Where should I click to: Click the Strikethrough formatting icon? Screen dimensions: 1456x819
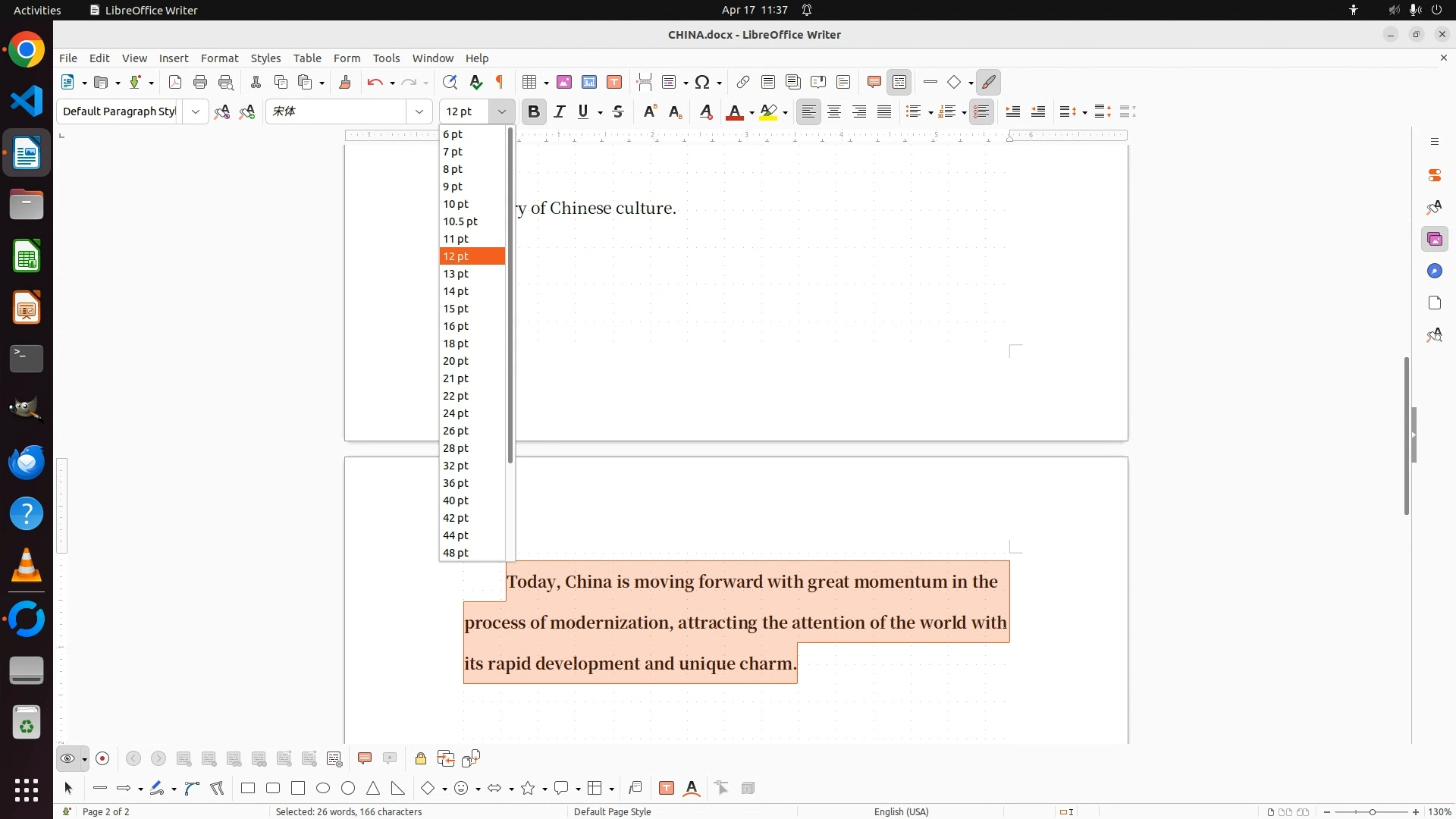pyautogui.click(x=618, y=112)
